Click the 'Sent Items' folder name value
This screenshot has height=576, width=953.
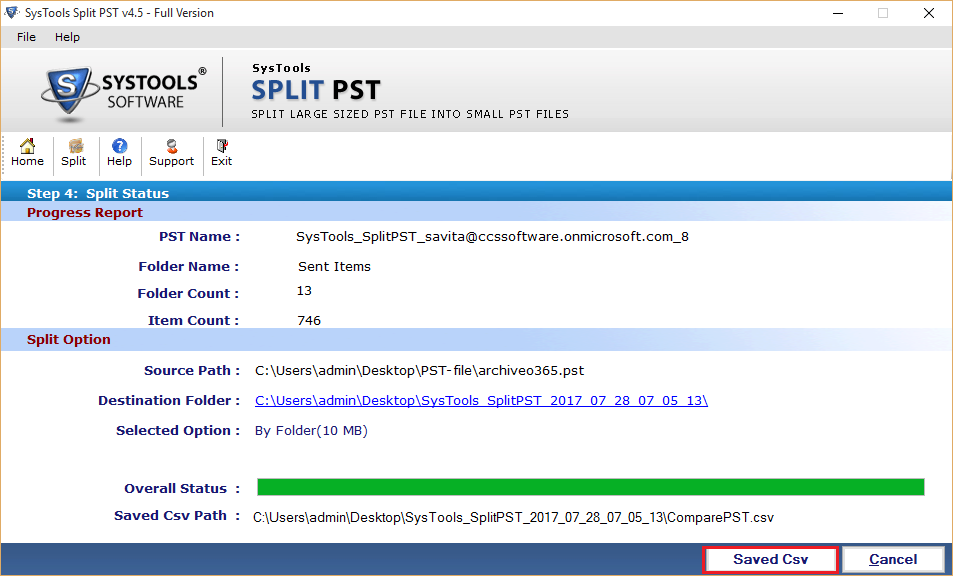tap(334, 267)
